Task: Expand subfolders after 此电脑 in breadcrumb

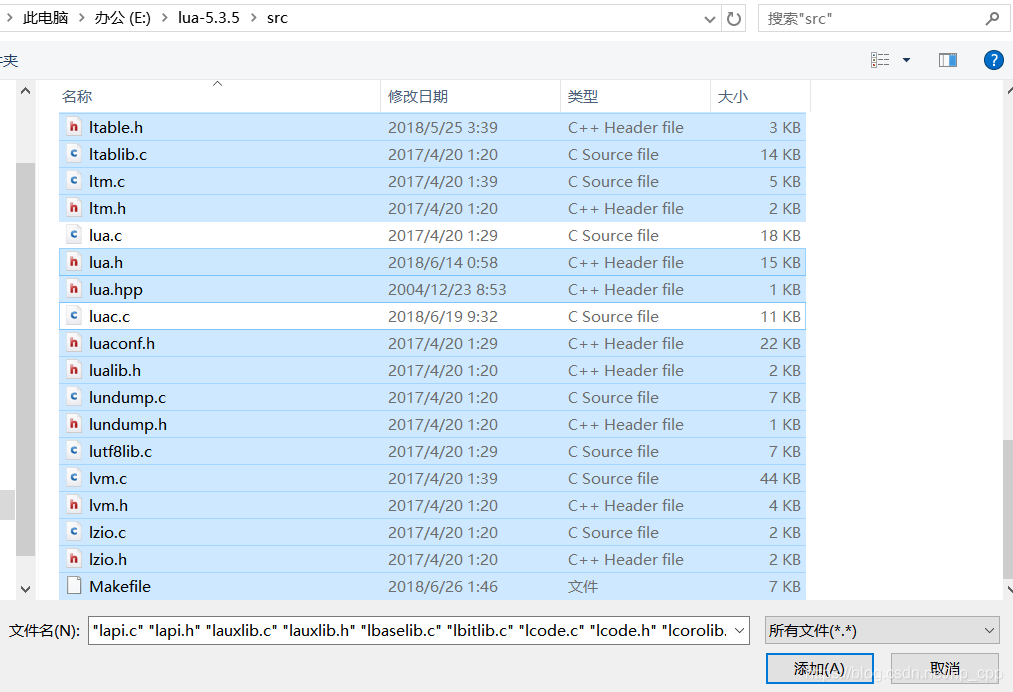Action: [x=81, y=18]
